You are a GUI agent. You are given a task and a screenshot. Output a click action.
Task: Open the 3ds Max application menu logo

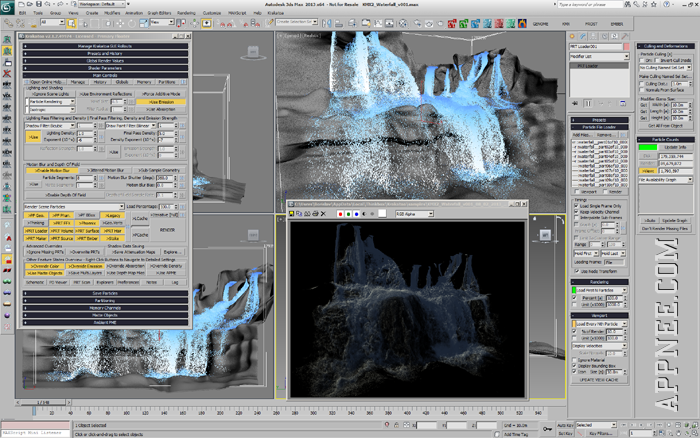tap(8, 6)
